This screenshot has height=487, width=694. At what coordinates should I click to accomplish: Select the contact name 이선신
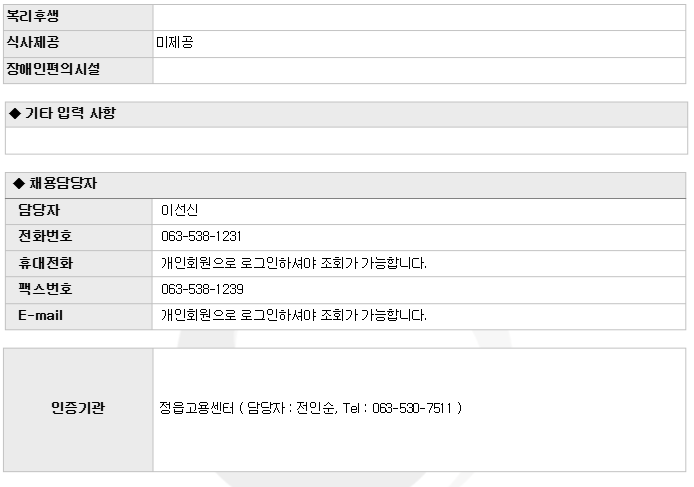click(179, 210)
